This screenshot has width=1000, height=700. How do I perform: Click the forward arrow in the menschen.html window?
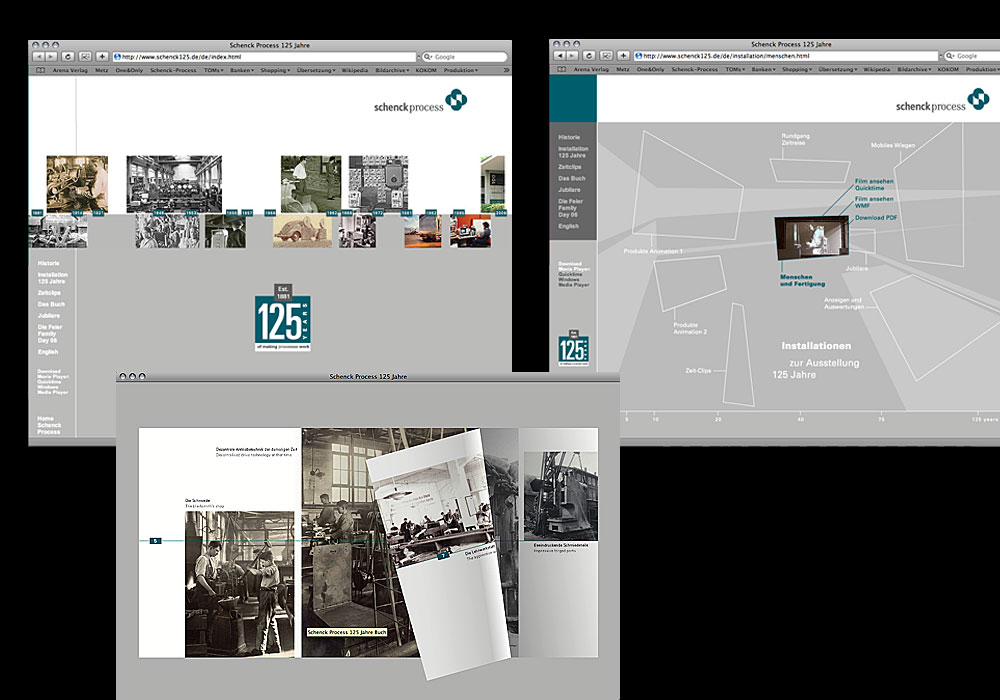(573, 56)
